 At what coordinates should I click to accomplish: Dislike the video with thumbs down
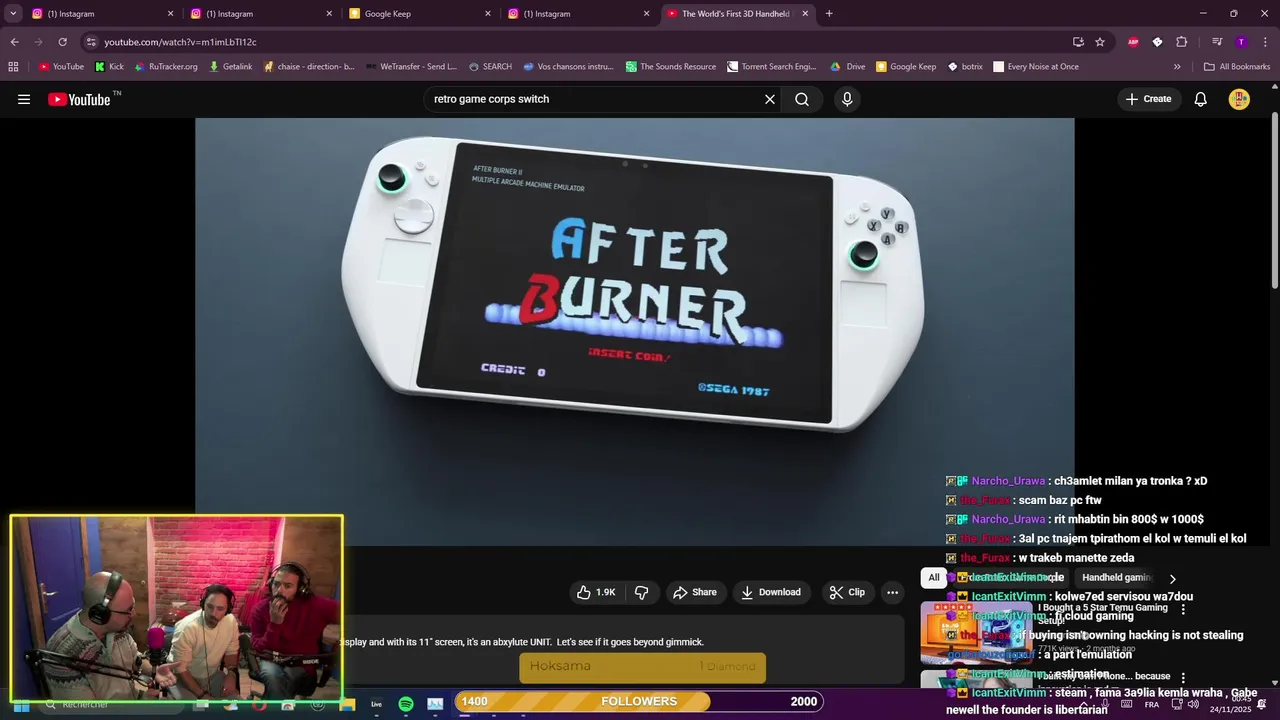point(642,592)
